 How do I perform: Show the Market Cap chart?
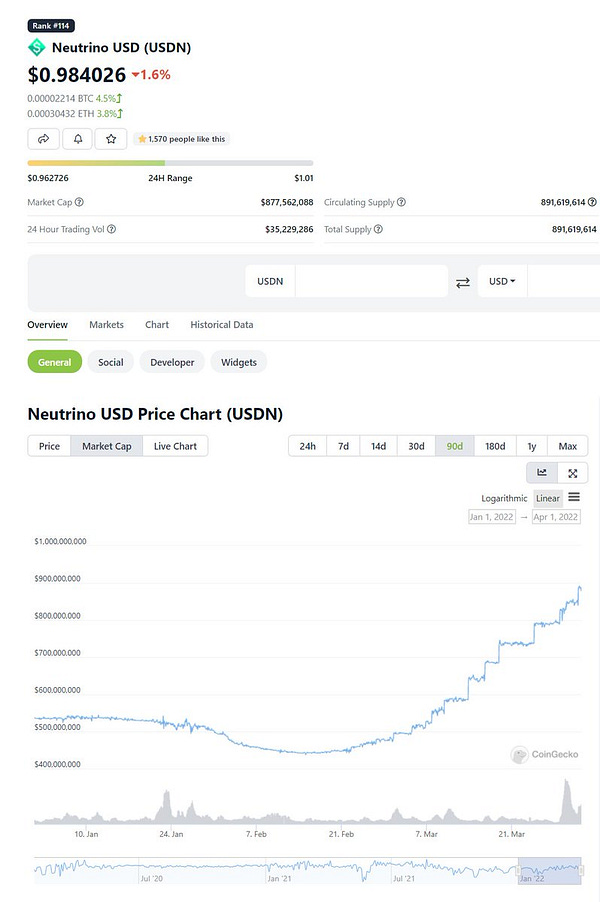point(106,446)
